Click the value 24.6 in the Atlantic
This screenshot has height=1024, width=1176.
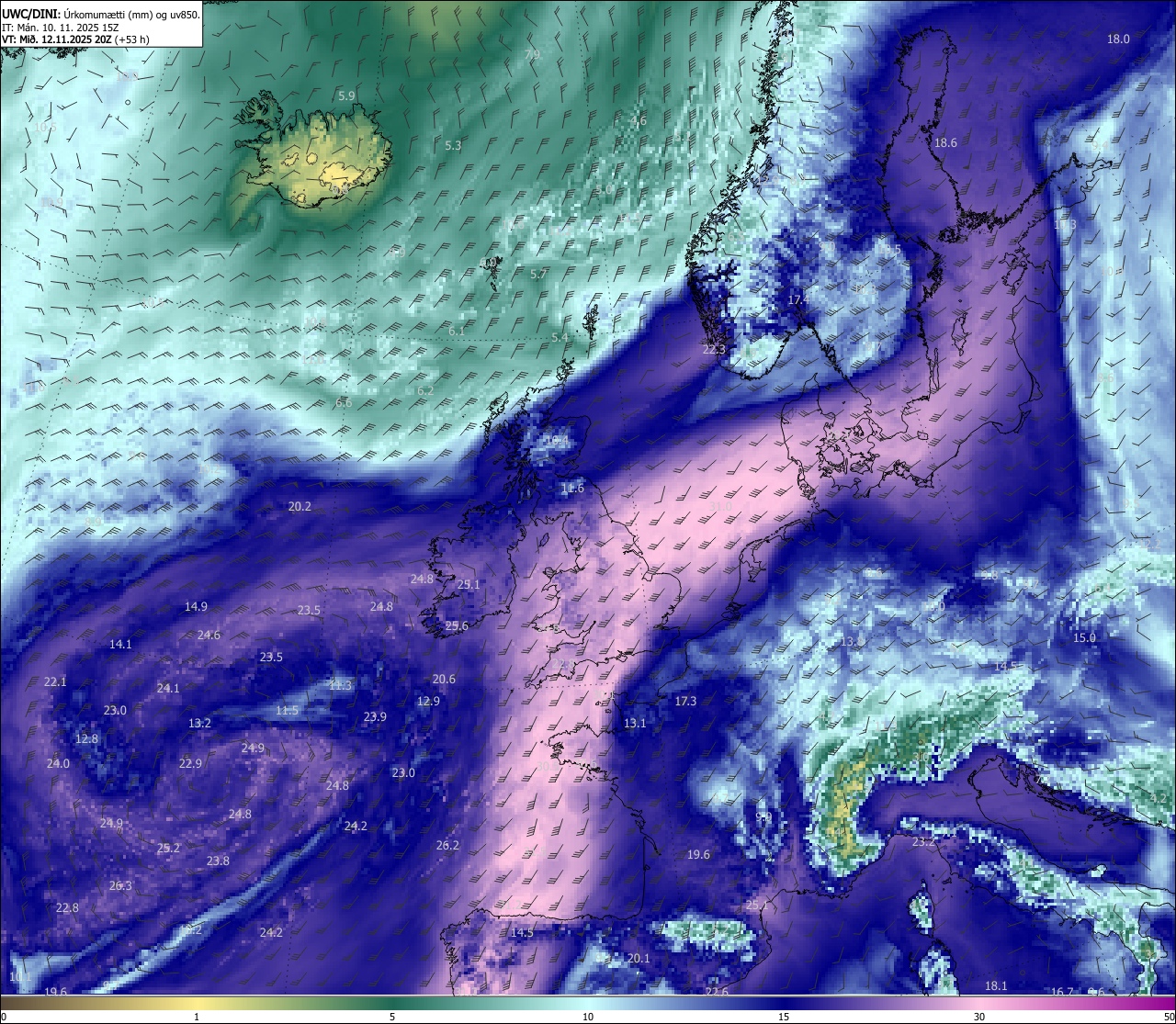[x=209, y=635]
